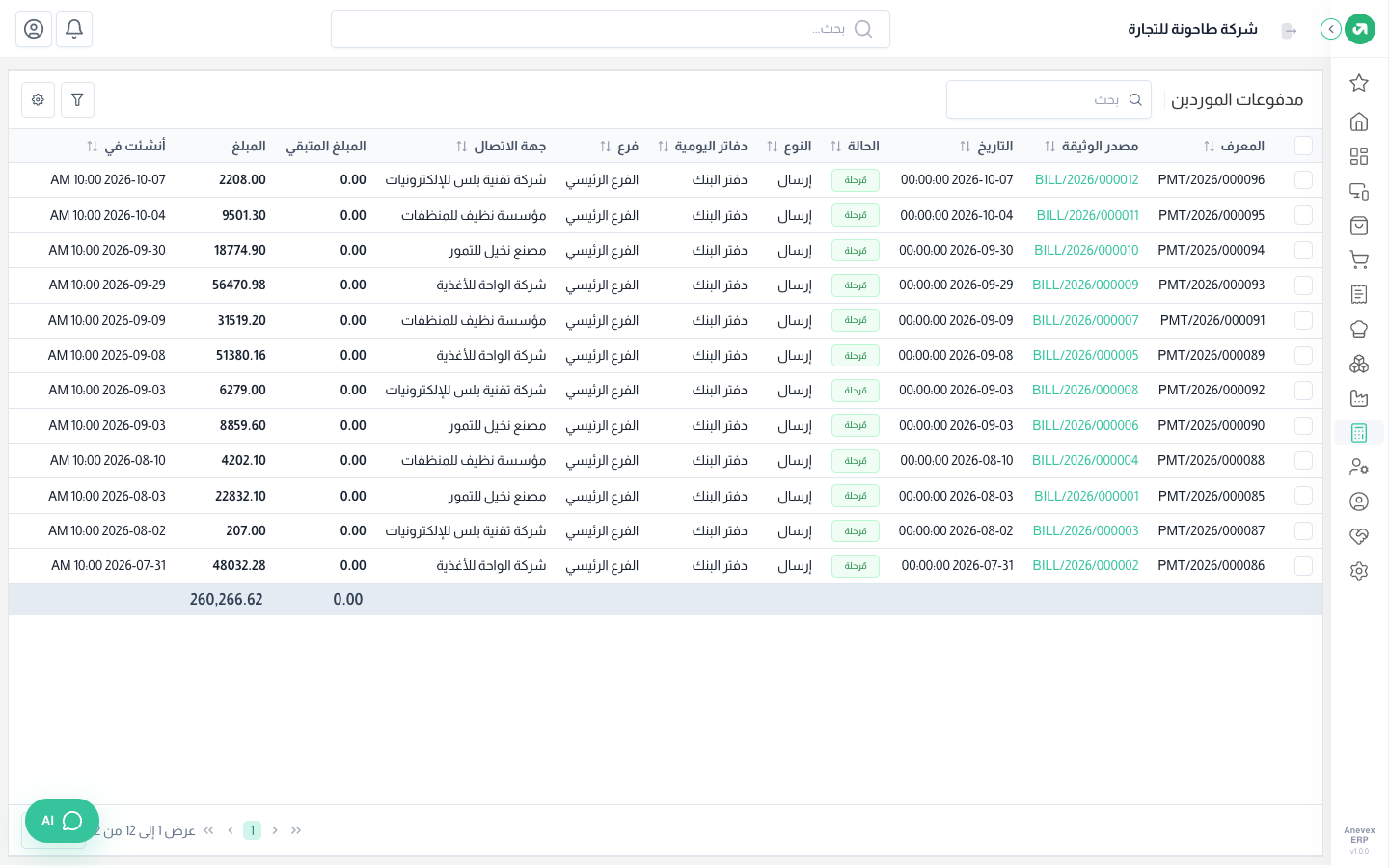Viewport: 1389px width, 868px height.
Task: Sort by النوع column header
Action: coord(789,146)
